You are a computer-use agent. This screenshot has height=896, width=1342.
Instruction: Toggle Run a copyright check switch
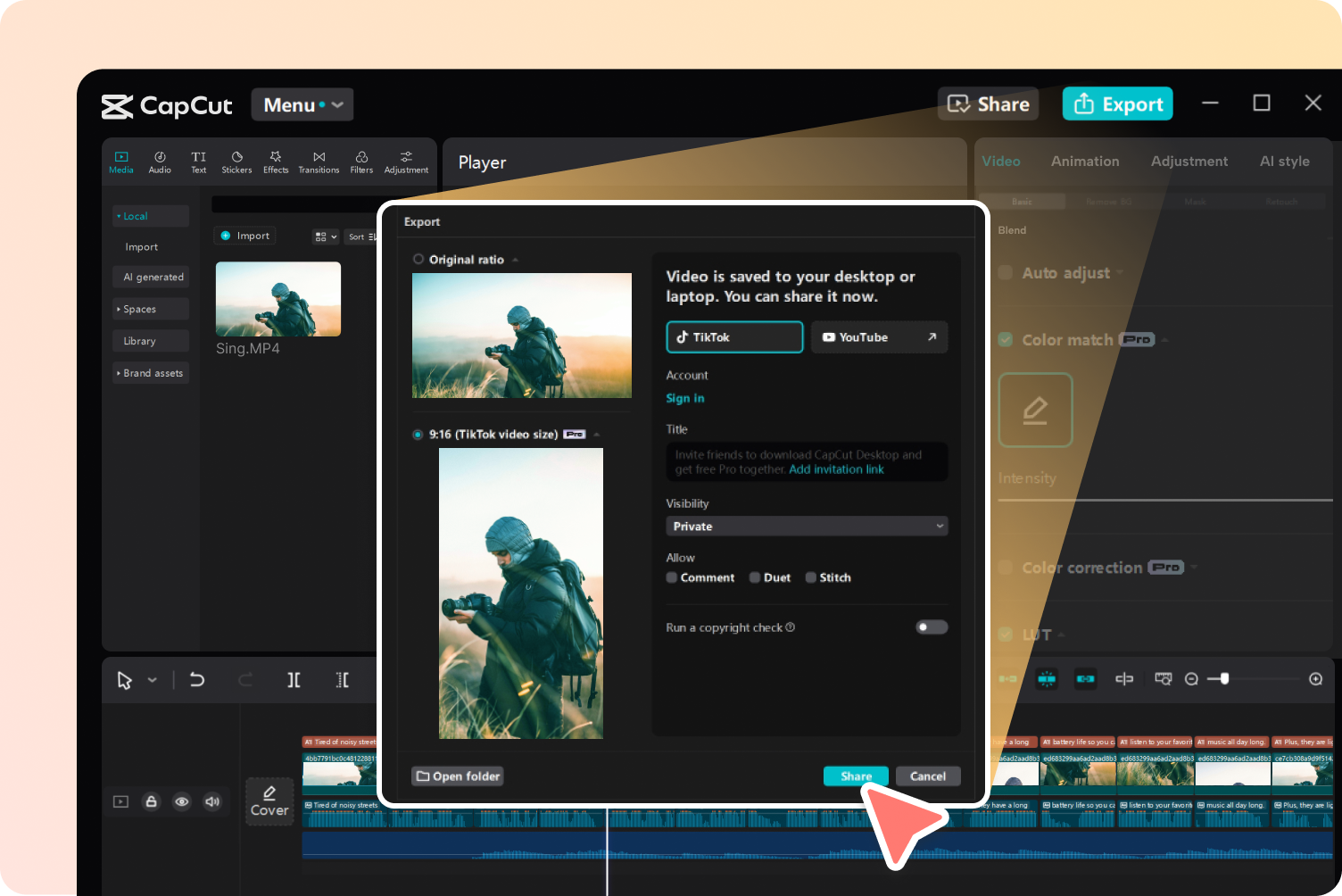pos(932,627)
